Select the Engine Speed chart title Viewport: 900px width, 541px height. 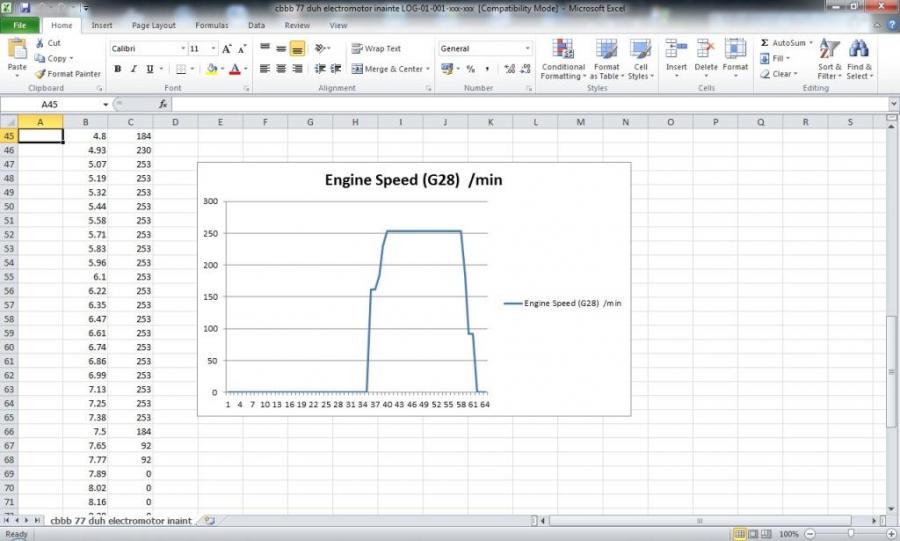pyautogui.click(x=413, y=181)
